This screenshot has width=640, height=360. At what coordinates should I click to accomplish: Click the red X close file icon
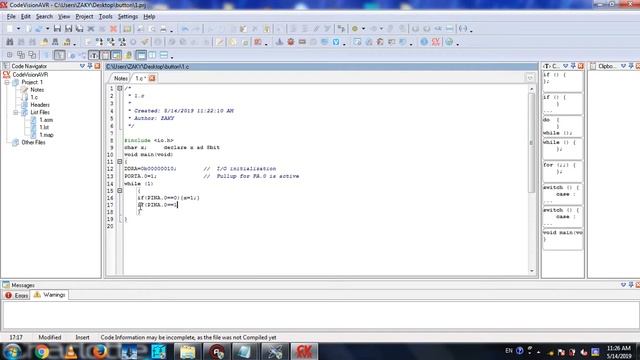(113, 29)
